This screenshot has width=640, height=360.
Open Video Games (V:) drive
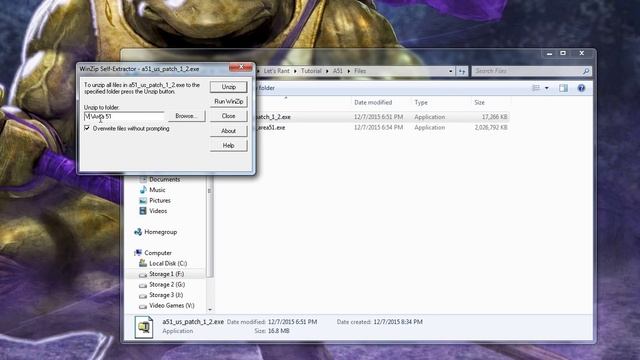(171, 305)
